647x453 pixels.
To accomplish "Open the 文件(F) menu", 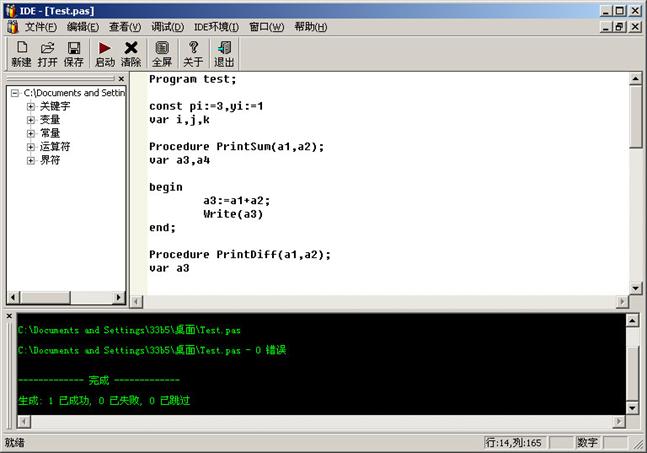I will (x=41, y=27).
